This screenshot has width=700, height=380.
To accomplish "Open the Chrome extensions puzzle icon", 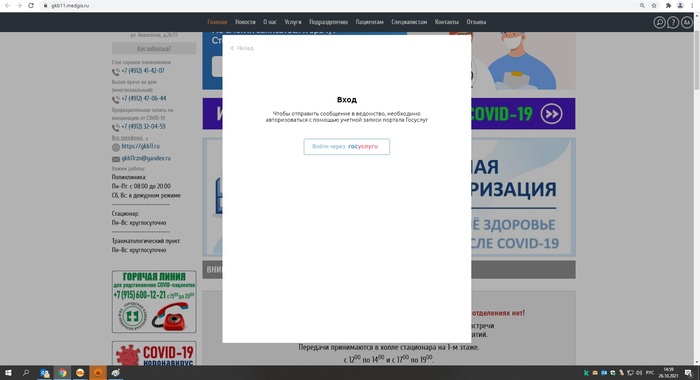I will tap(668, 5).
